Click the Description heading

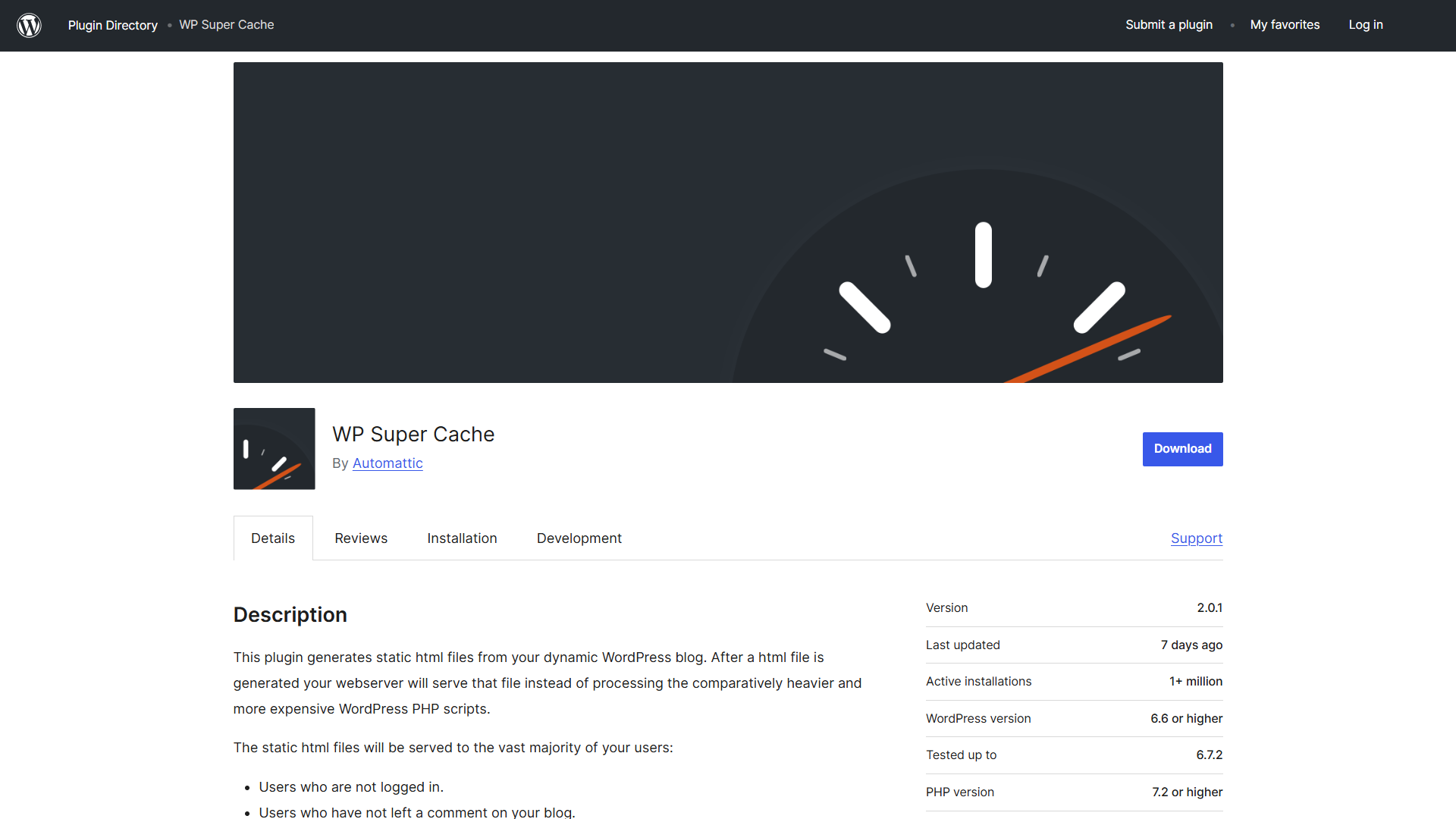pos(290,614)
